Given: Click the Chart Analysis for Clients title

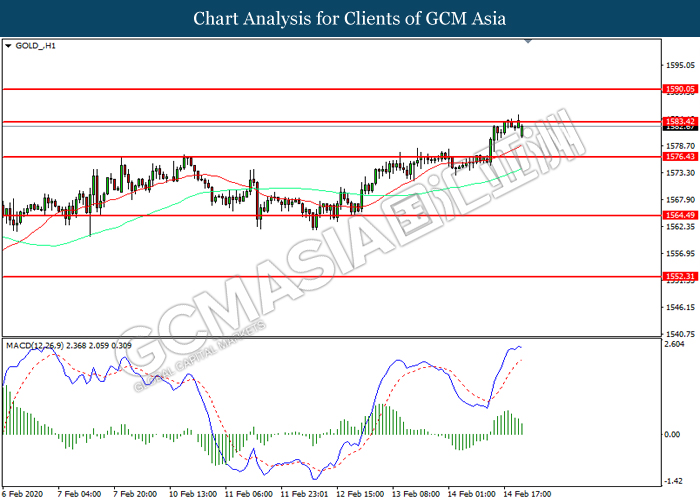Looking at the screenshot, I should tap(350, 18).
